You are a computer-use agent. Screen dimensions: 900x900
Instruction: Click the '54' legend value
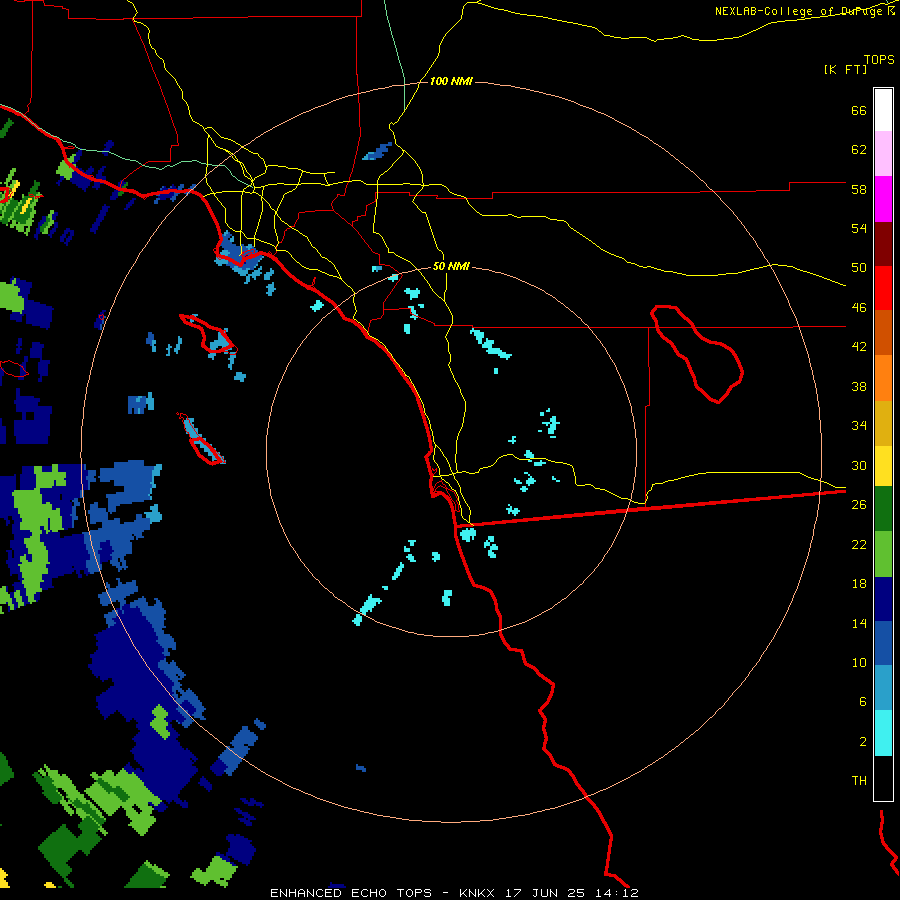859,228
